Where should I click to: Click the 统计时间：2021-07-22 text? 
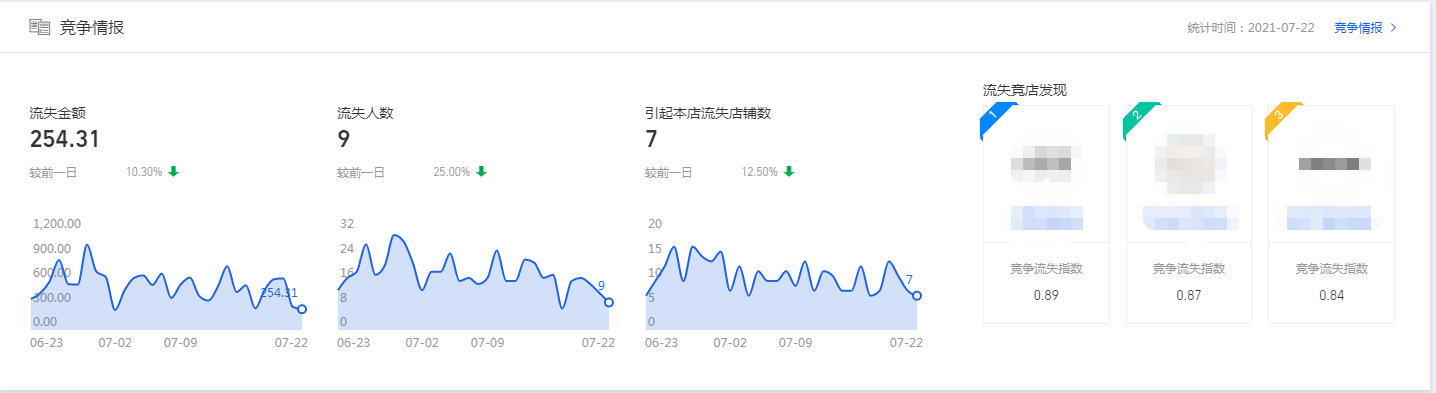click(x=1250, y=28)
